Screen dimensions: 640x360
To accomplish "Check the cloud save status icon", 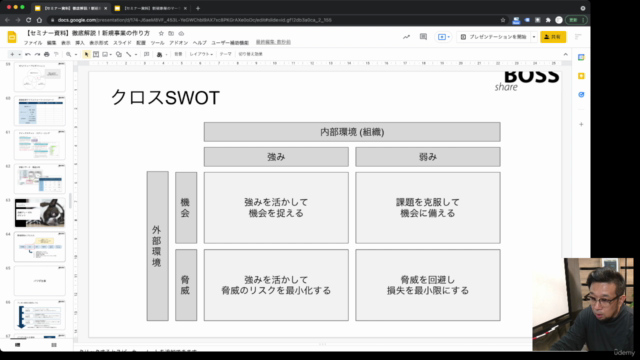I will (181, 33).
